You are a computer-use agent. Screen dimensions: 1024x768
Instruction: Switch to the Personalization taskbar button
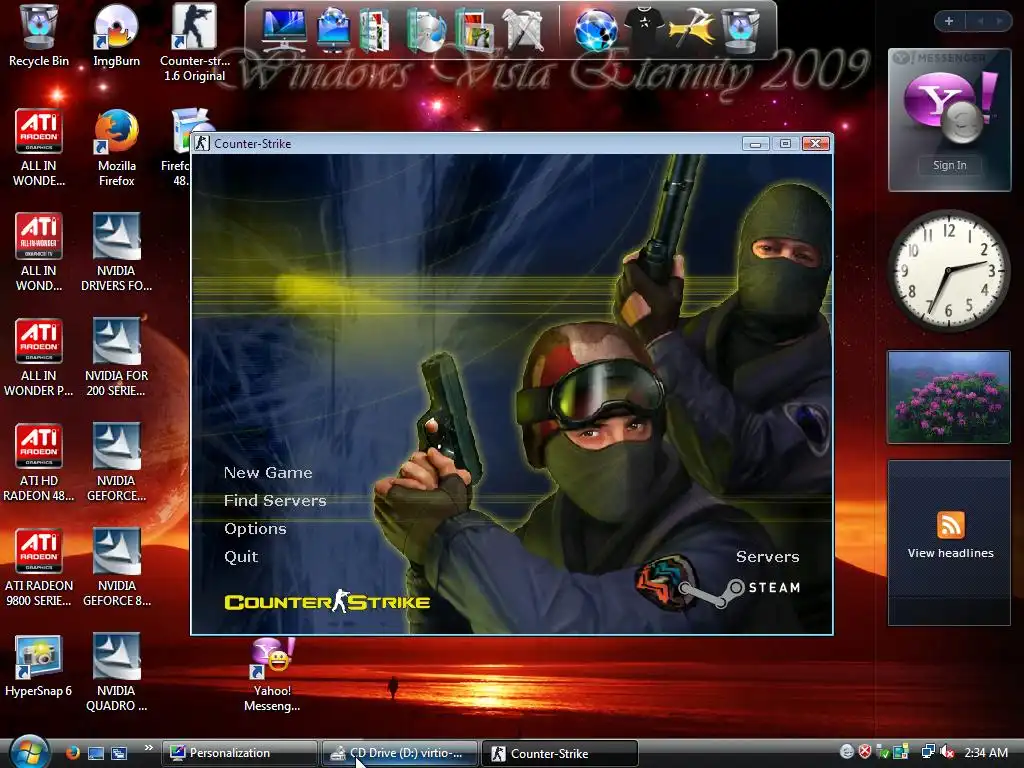tap(240, 754)
